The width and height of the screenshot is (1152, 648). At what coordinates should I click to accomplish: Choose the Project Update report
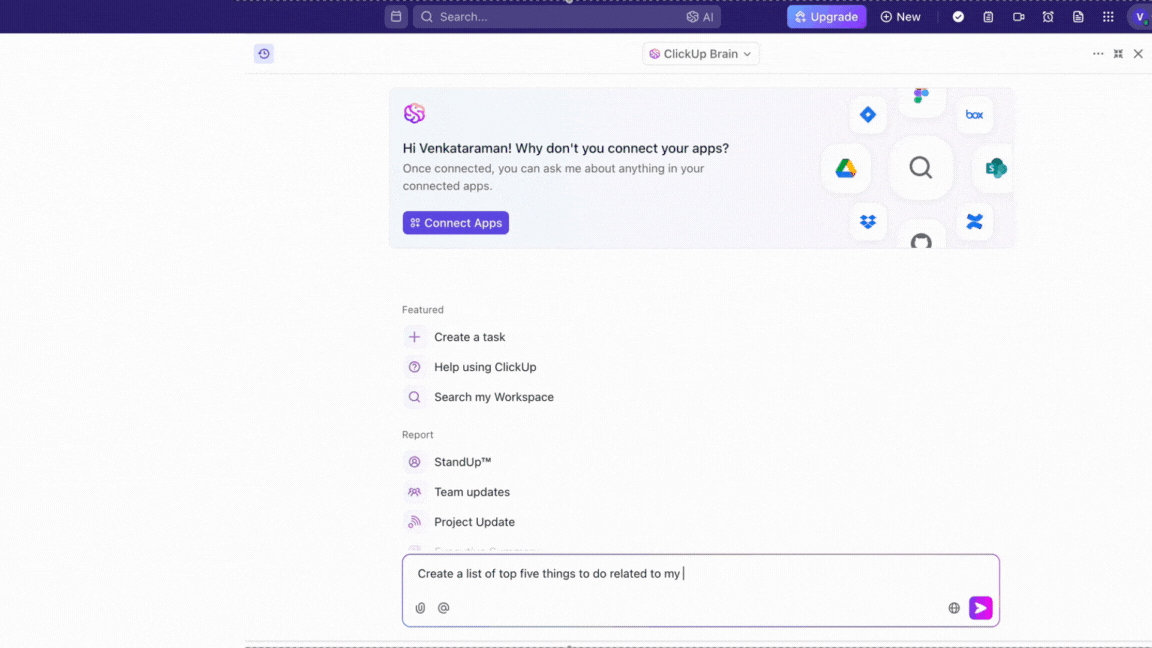[x=474, y=522]
